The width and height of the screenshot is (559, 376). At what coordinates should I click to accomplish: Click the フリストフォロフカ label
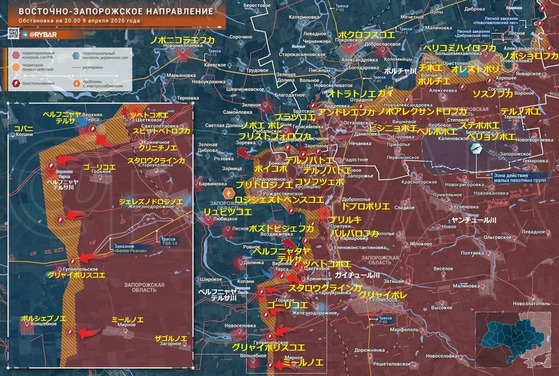275,136
